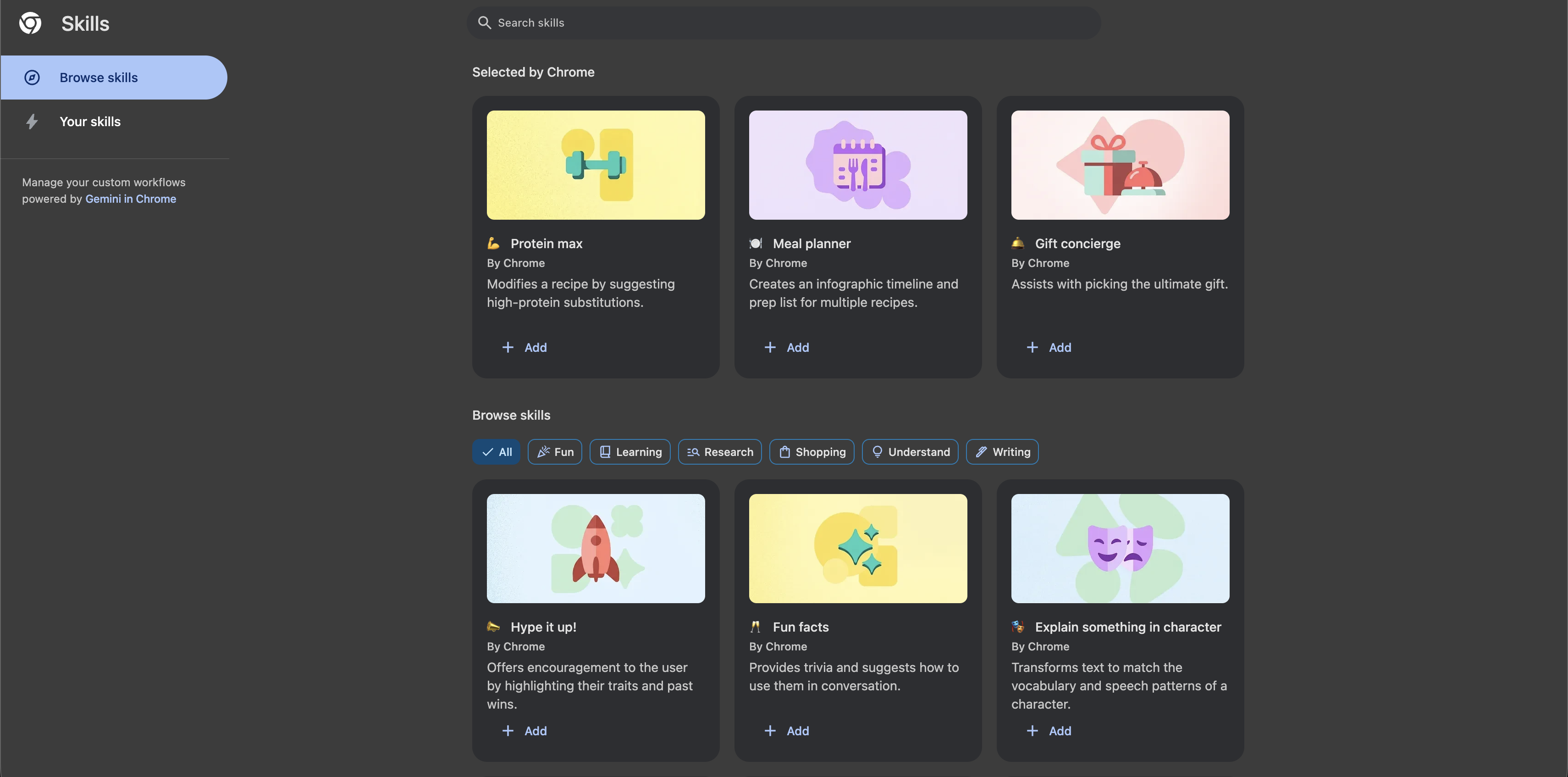
Task: Filter skills by Writing category
Action: pos(1003,452)
